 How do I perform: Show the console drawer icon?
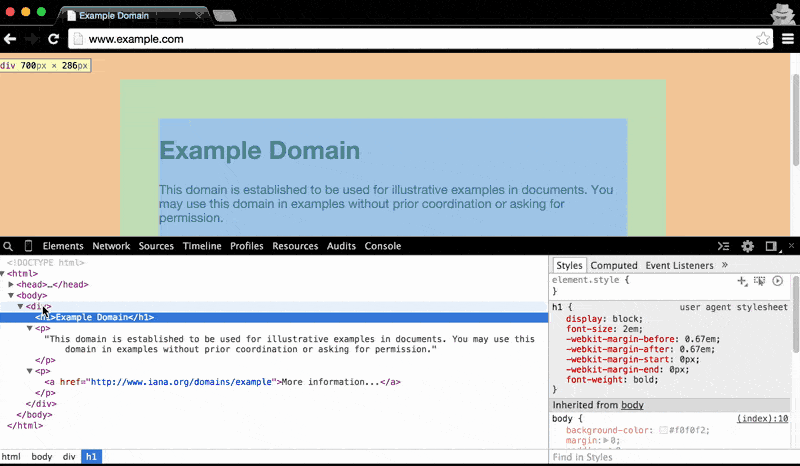point(723,246)
